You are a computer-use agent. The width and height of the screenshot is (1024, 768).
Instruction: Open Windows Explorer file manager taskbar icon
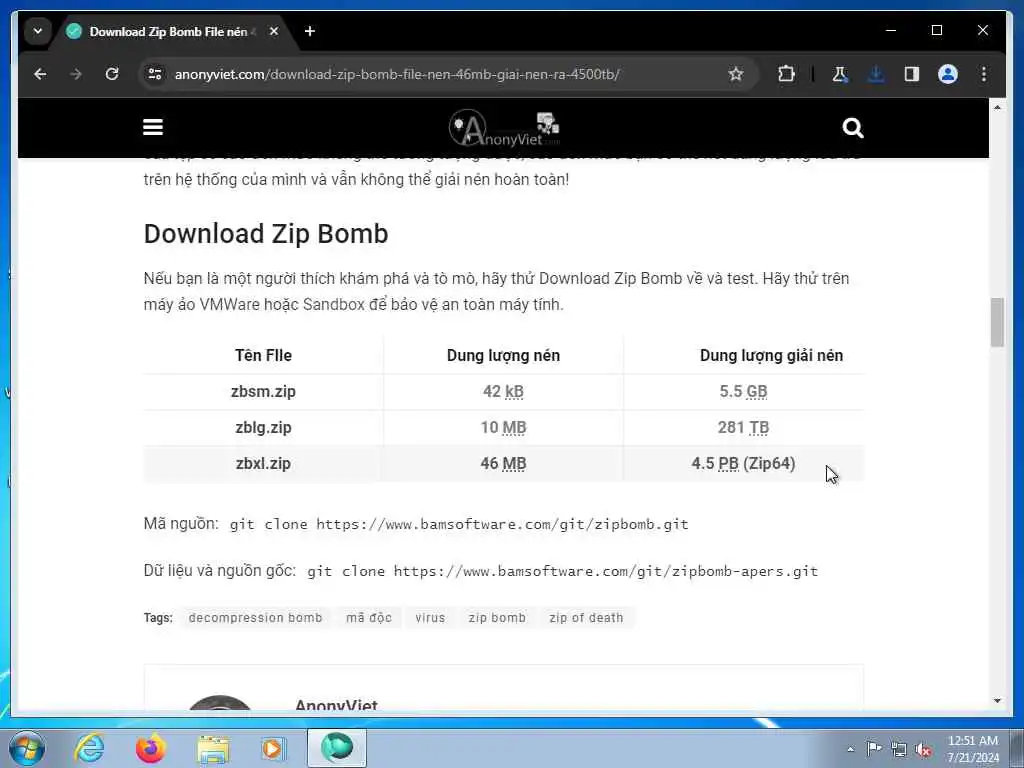[213, 748]
